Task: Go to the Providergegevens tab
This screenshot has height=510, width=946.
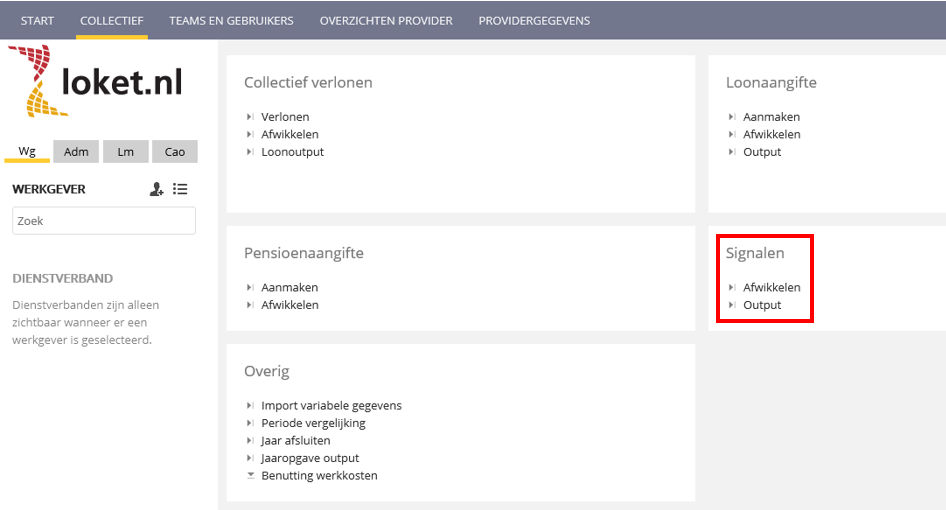Action: [534, 20]
